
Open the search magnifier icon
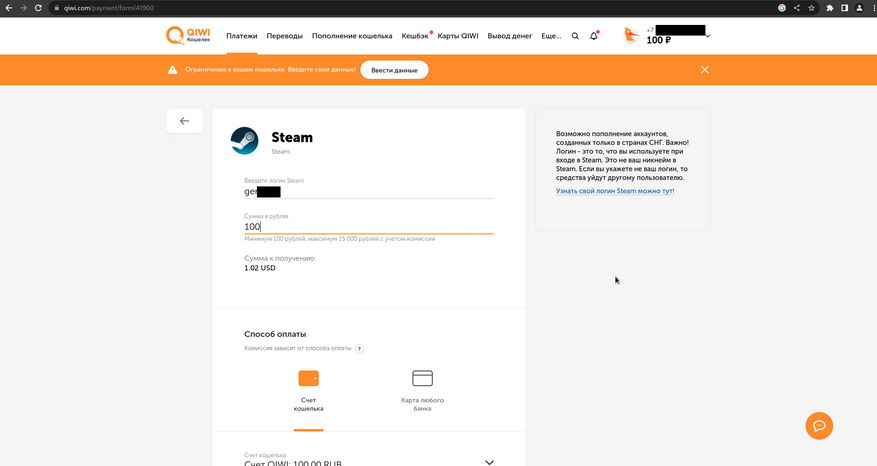(x=575, y=36)
